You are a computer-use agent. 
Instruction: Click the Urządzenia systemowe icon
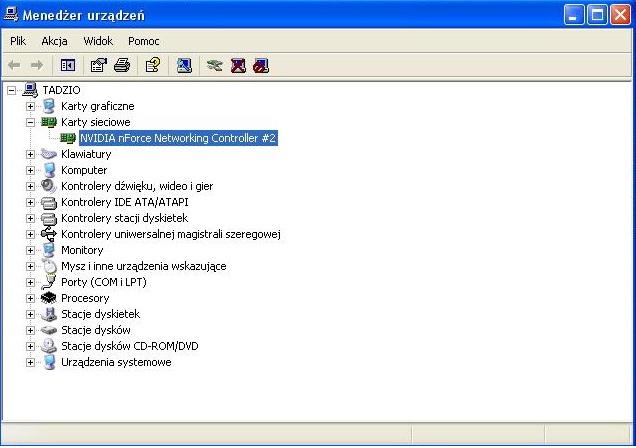[49, 362]
